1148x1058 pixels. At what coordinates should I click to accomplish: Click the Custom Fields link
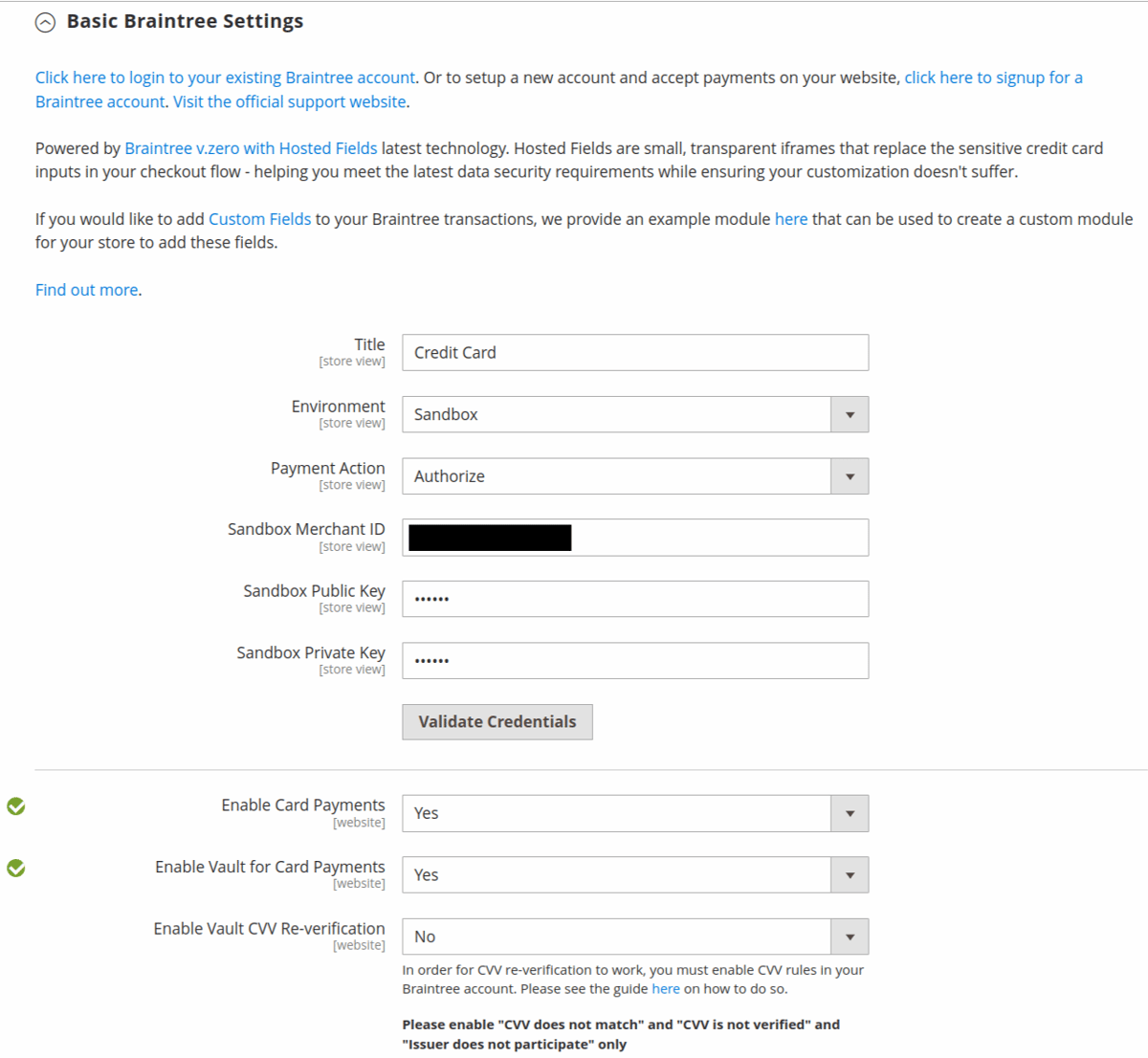(259, 218)
